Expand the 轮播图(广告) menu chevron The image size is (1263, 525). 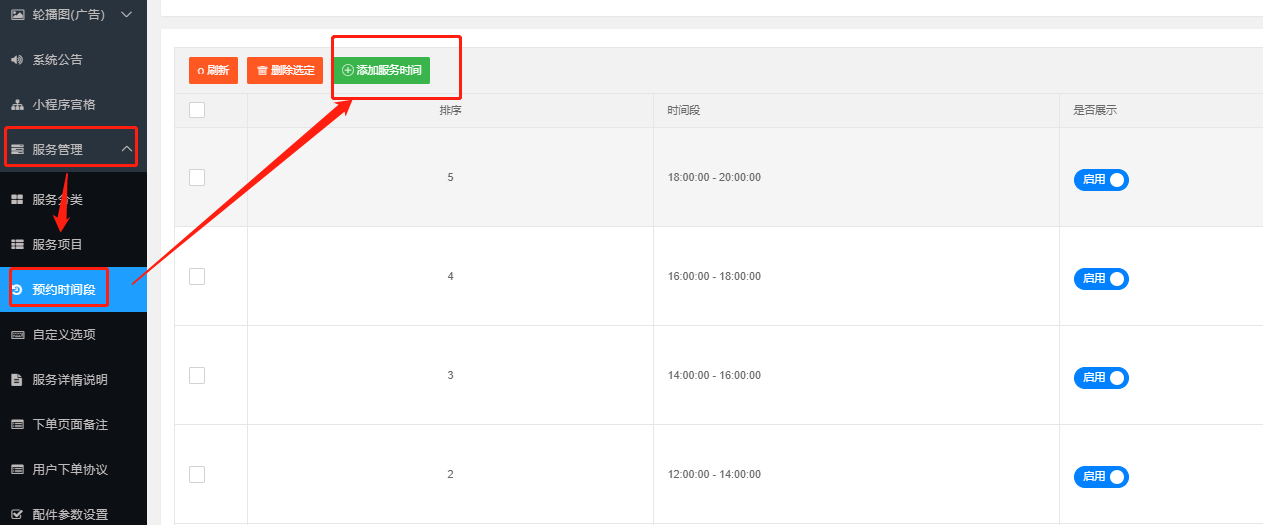pos(127,15)
